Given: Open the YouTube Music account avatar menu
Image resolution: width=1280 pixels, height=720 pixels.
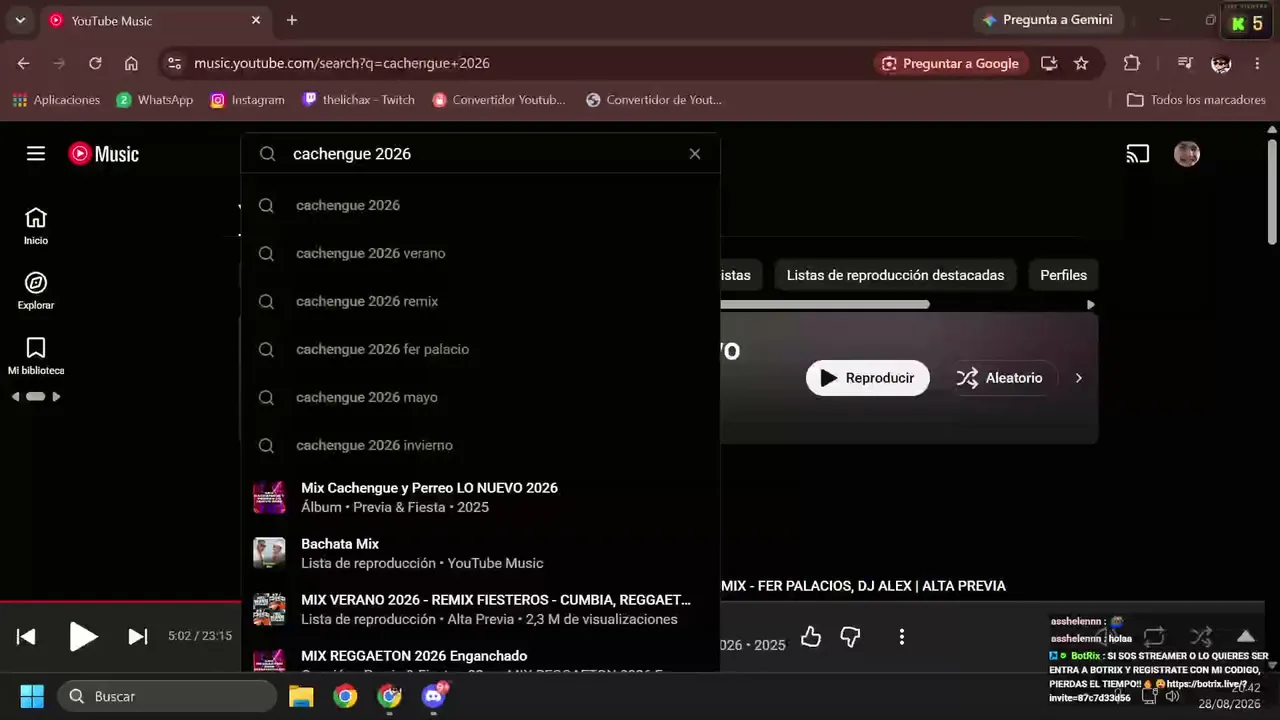Looking at the screenshot, I should click(1187, 154).
